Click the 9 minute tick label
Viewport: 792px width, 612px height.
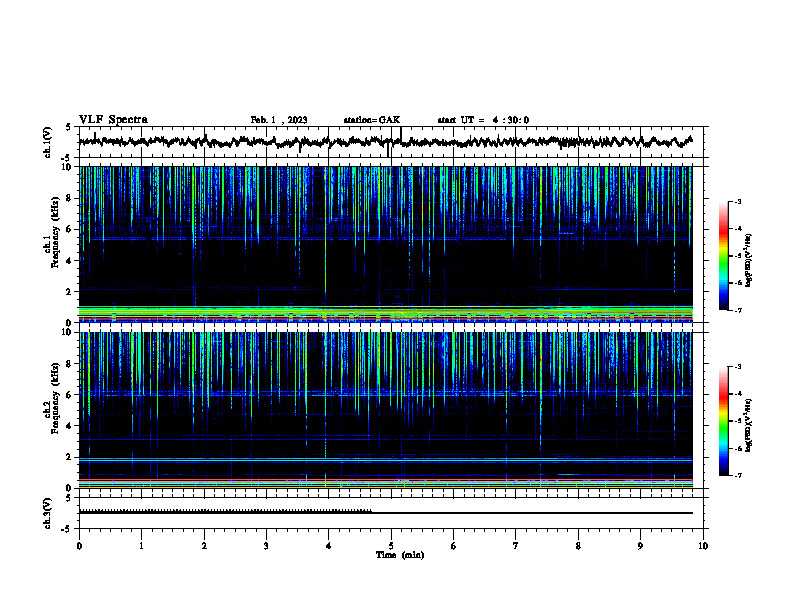[x=640, y=546]
